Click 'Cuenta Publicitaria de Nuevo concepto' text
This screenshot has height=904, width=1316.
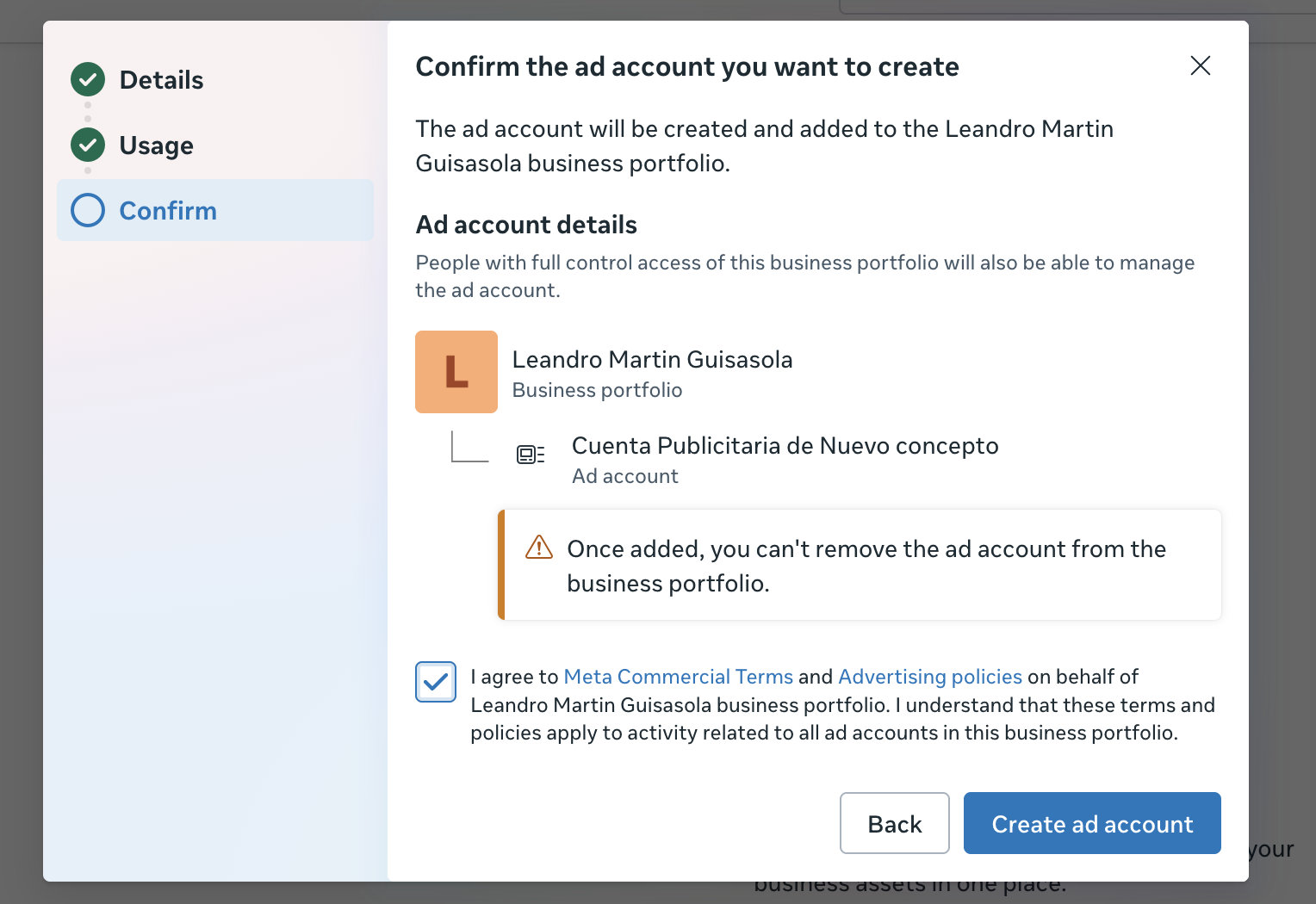click(x=785, y=446)
